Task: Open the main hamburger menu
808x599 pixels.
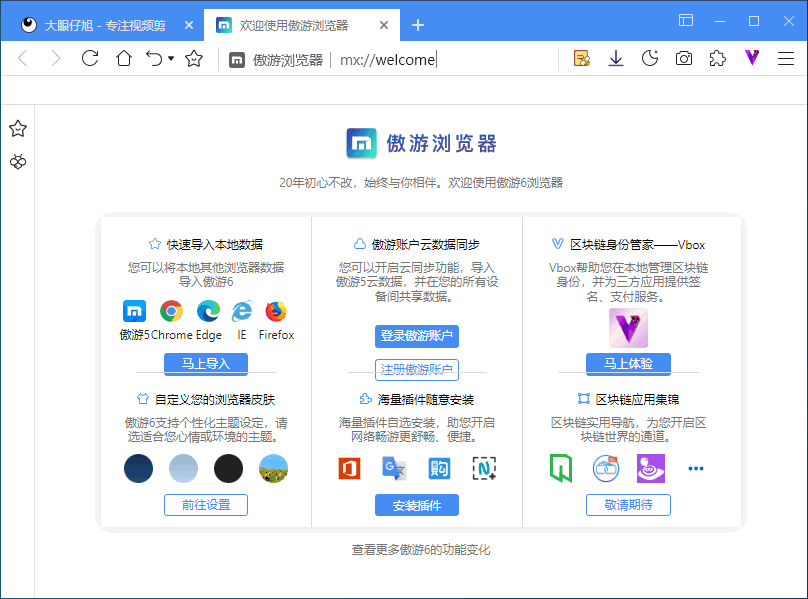Action: (786, 58)
